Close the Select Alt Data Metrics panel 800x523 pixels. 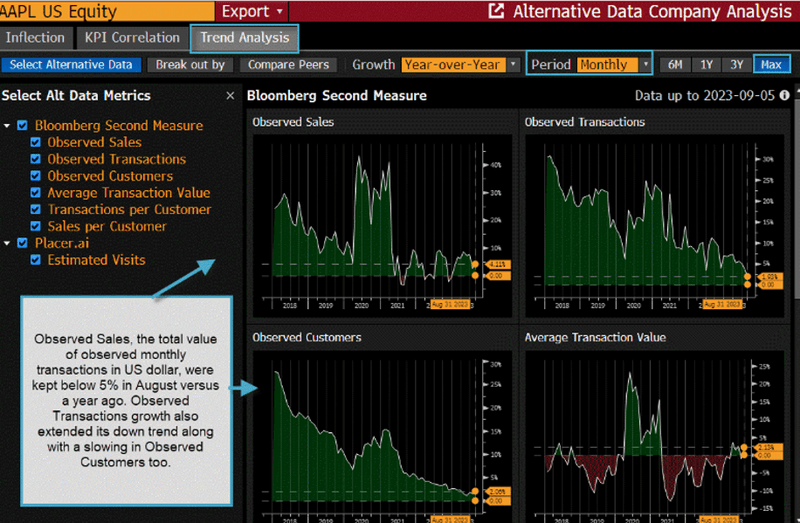pyautogui.click(x=230, y=96)
